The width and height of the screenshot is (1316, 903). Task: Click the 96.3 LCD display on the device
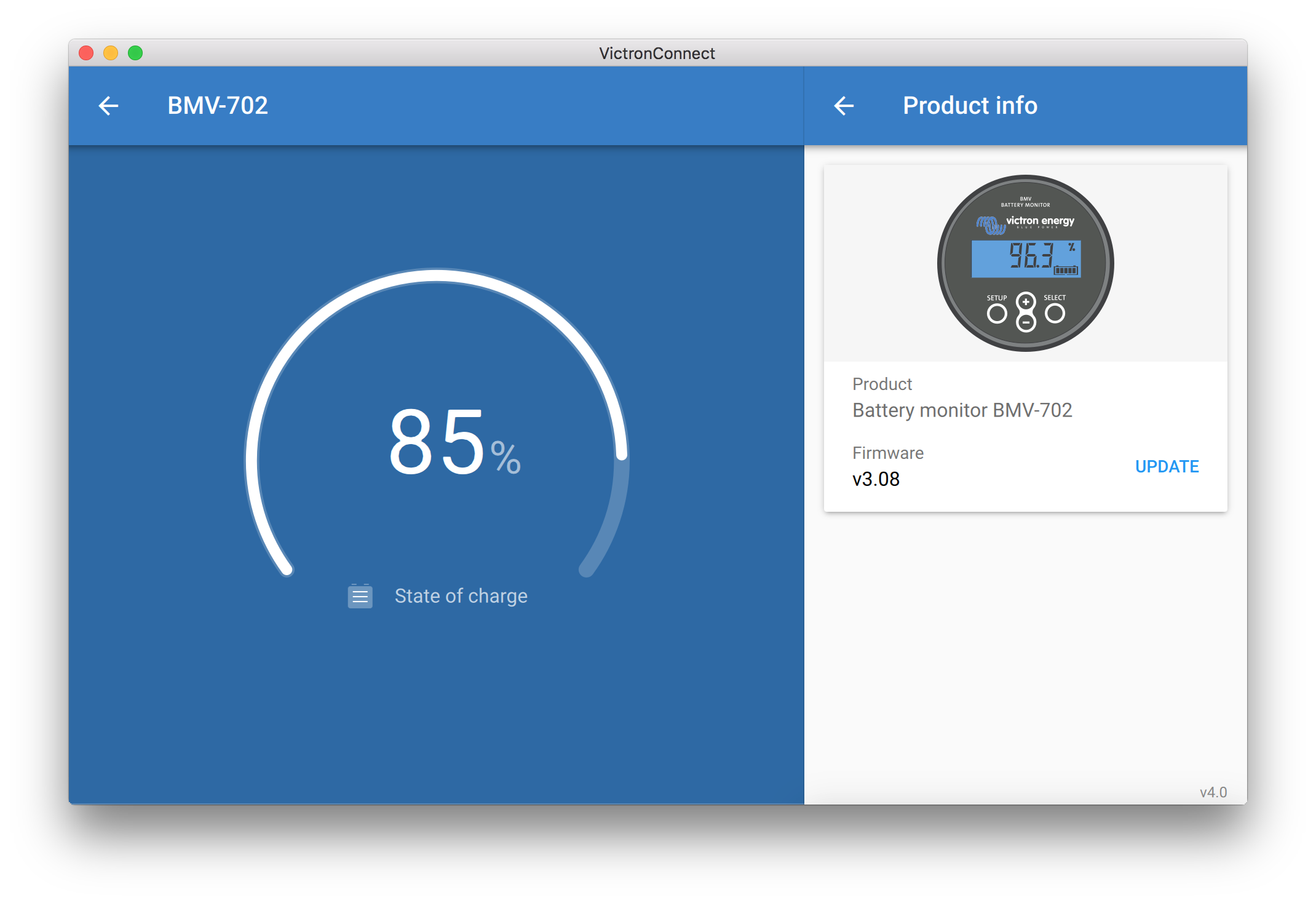click(1026, 258)
